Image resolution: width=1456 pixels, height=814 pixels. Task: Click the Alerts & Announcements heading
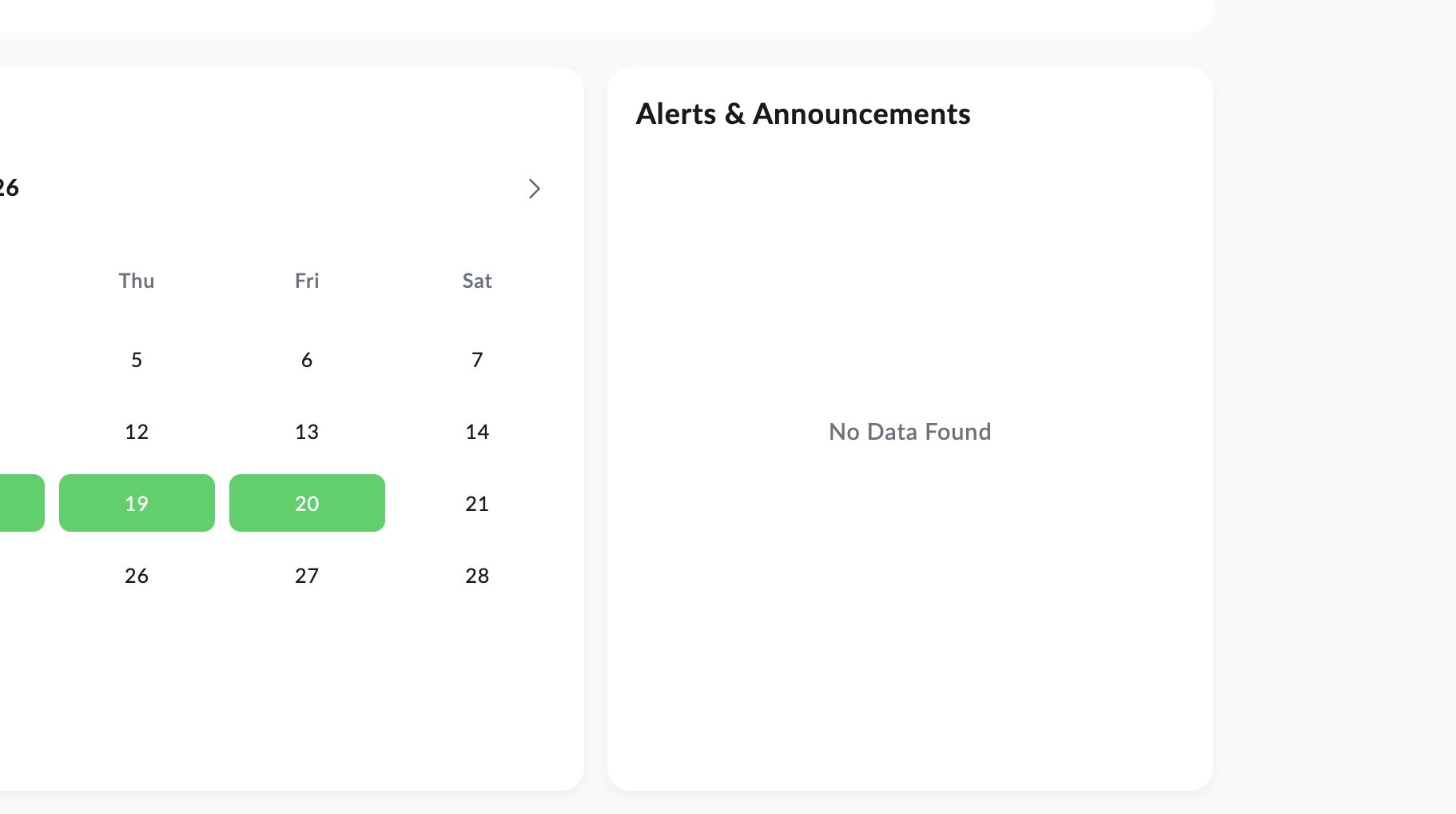coord(803,114)
